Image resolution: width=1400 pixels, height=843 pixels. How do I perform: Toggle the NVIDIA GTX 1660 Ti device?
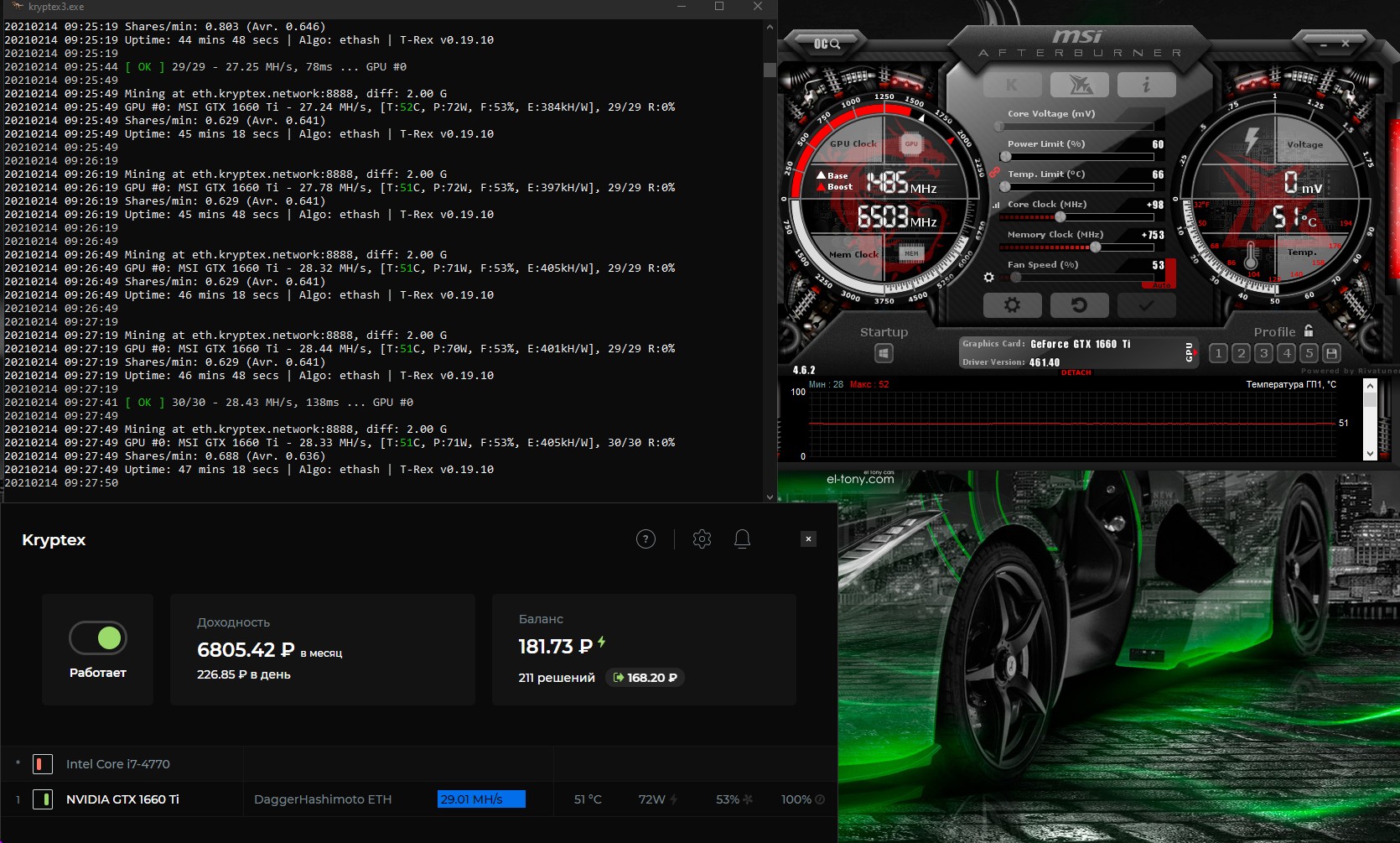(x=42, y=799)
